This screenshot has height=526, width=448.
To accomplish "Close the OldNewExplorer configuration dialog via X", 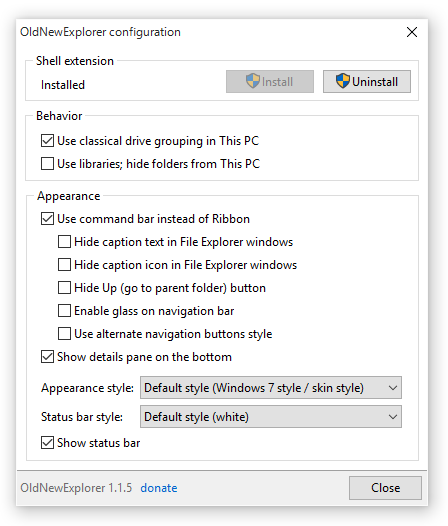I will tap(412, 32).
